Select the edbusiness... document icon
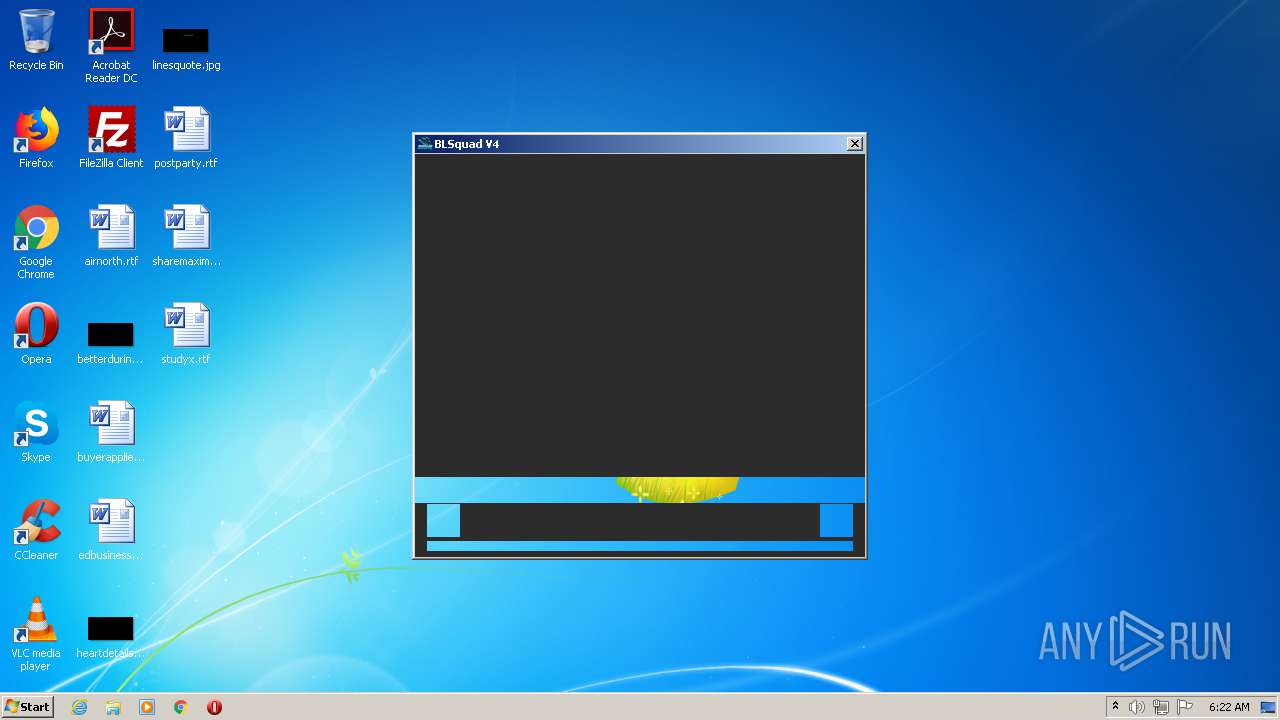Viewport: 1280px width, 720px height. [x=110, y=530]
